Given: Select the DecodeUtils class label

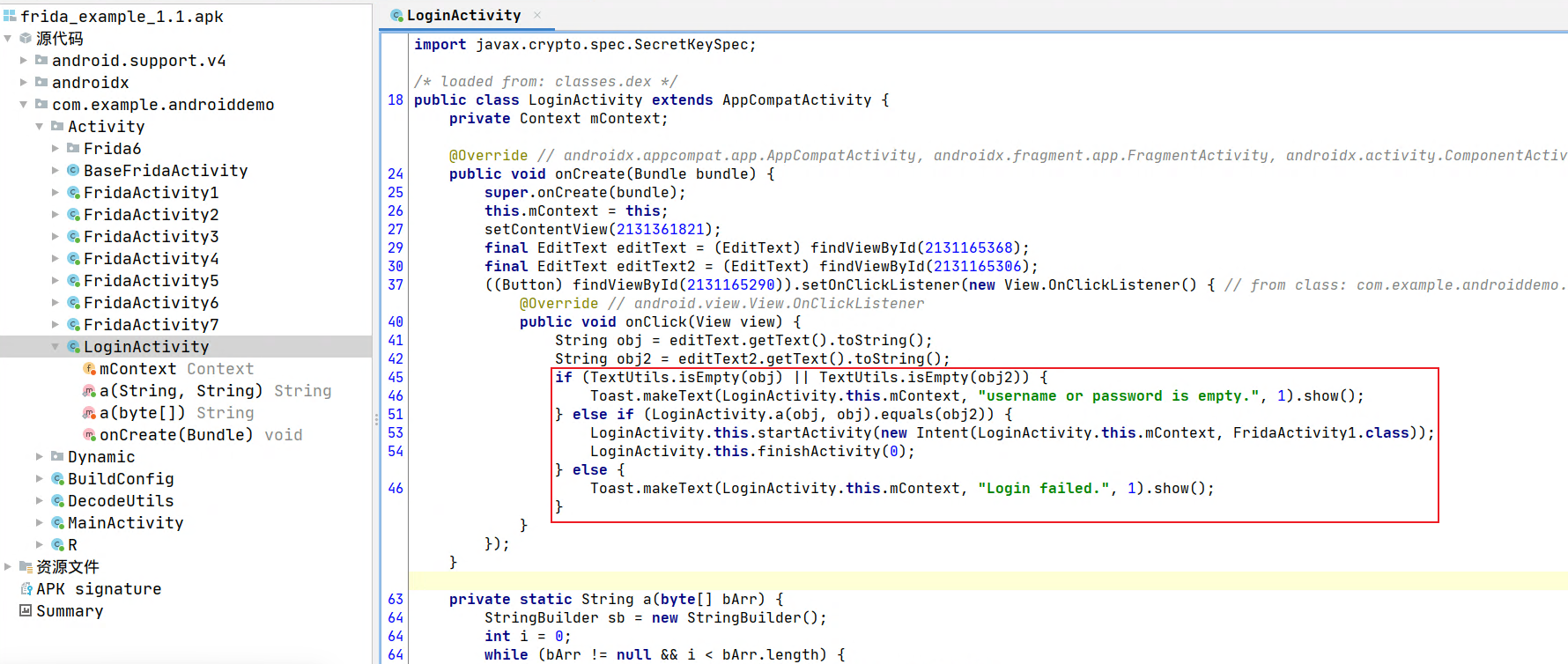Looking at the screenshot, I should pyautogui.click(x=121, y=500).
